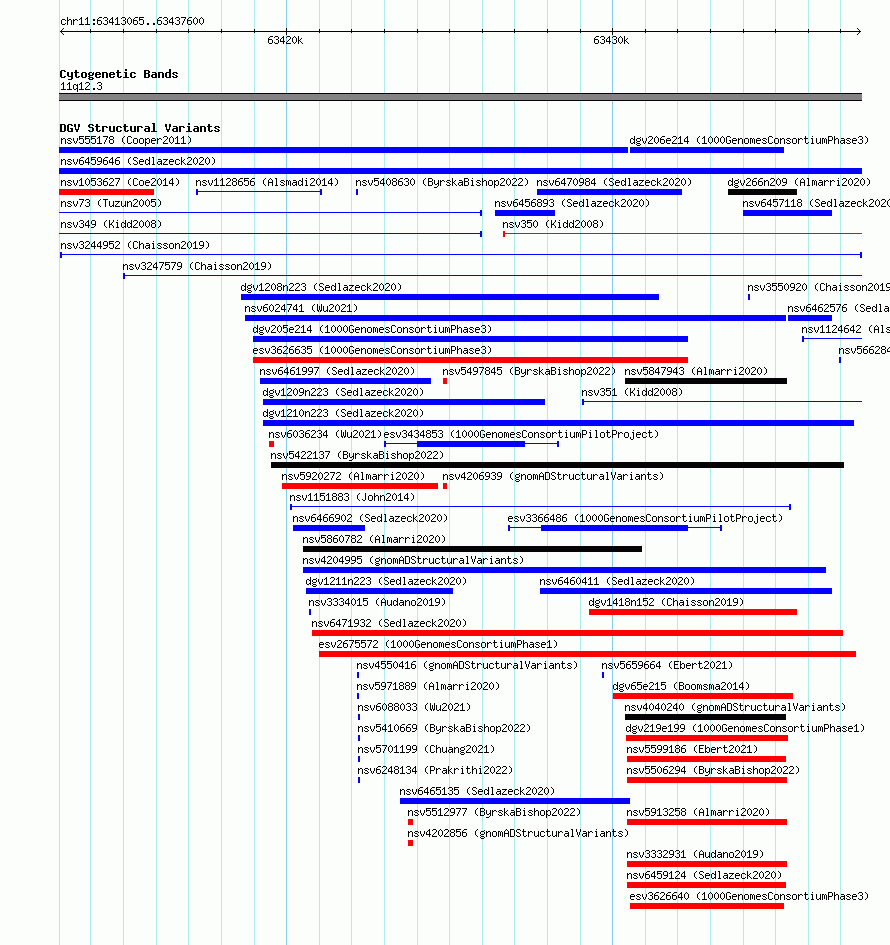
Task: Click nsv4202856 gnomAD variant label
Action: (x=518, y=834)
